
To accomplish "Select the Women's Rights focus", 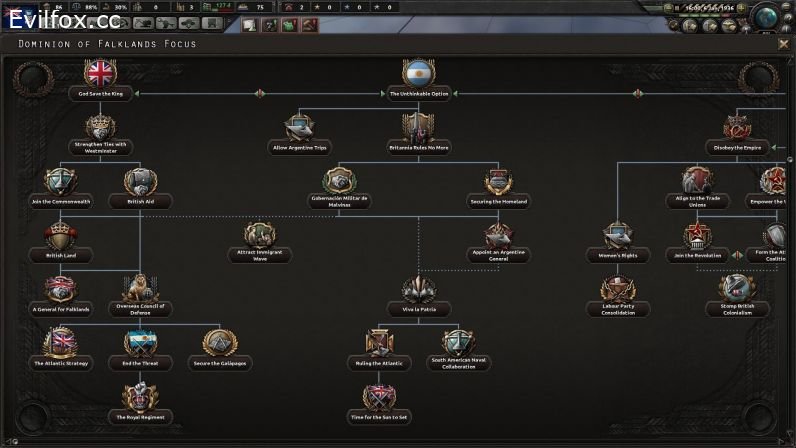I will [618, 237].
